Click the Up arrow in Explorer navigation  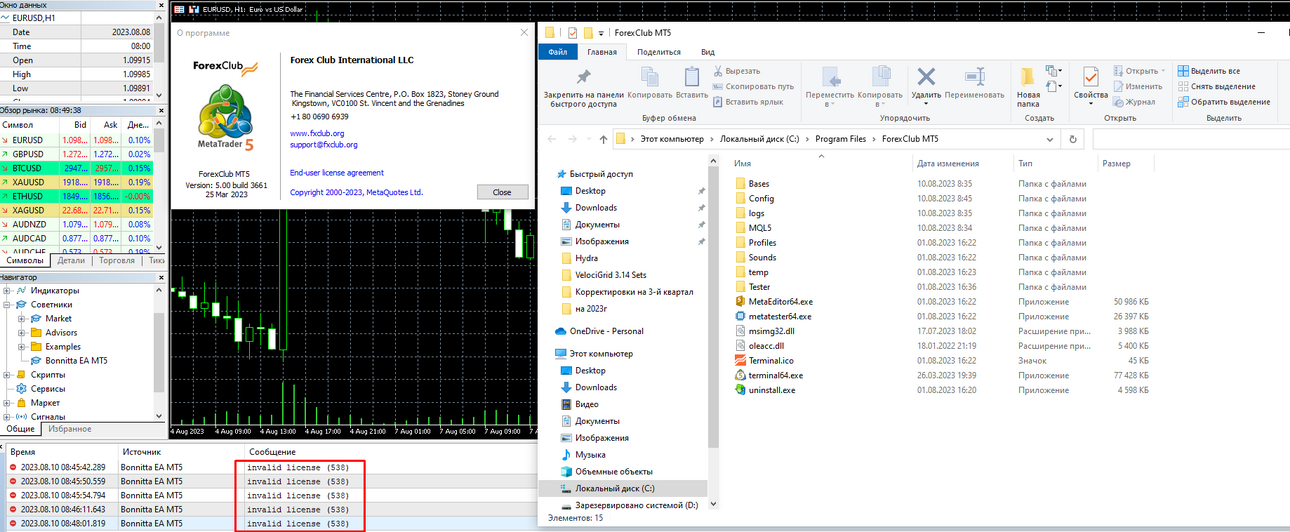coord(603,139)
